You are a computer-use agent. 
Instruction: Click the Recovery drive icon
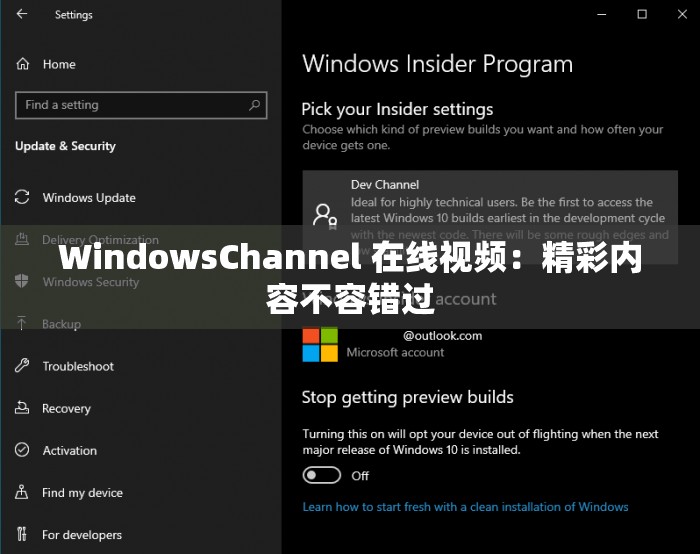[x=22, y=408]
